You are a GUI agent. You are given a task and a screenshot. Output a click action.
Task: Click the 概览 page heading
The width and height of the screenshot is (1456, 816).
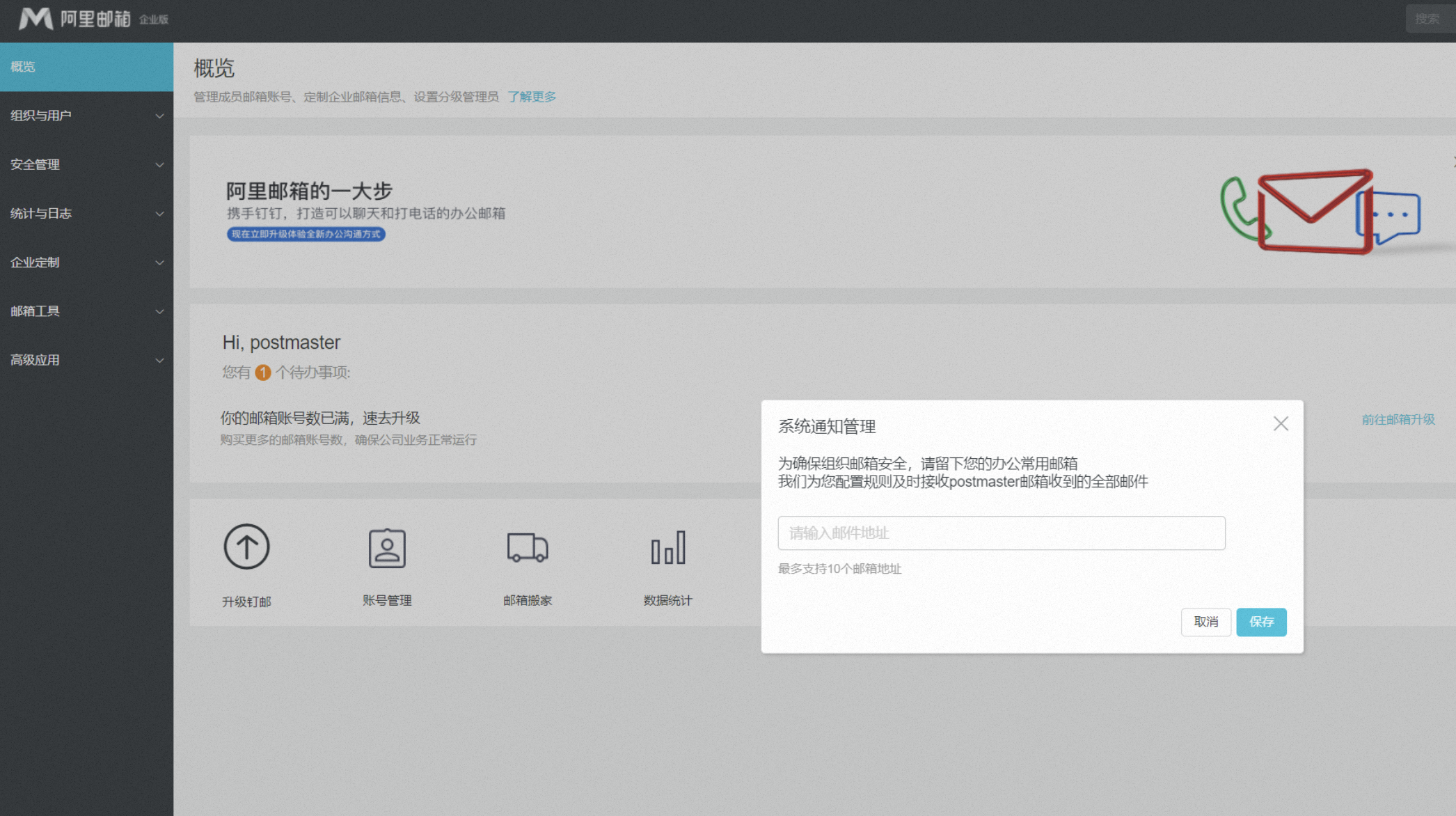(214, 68)
